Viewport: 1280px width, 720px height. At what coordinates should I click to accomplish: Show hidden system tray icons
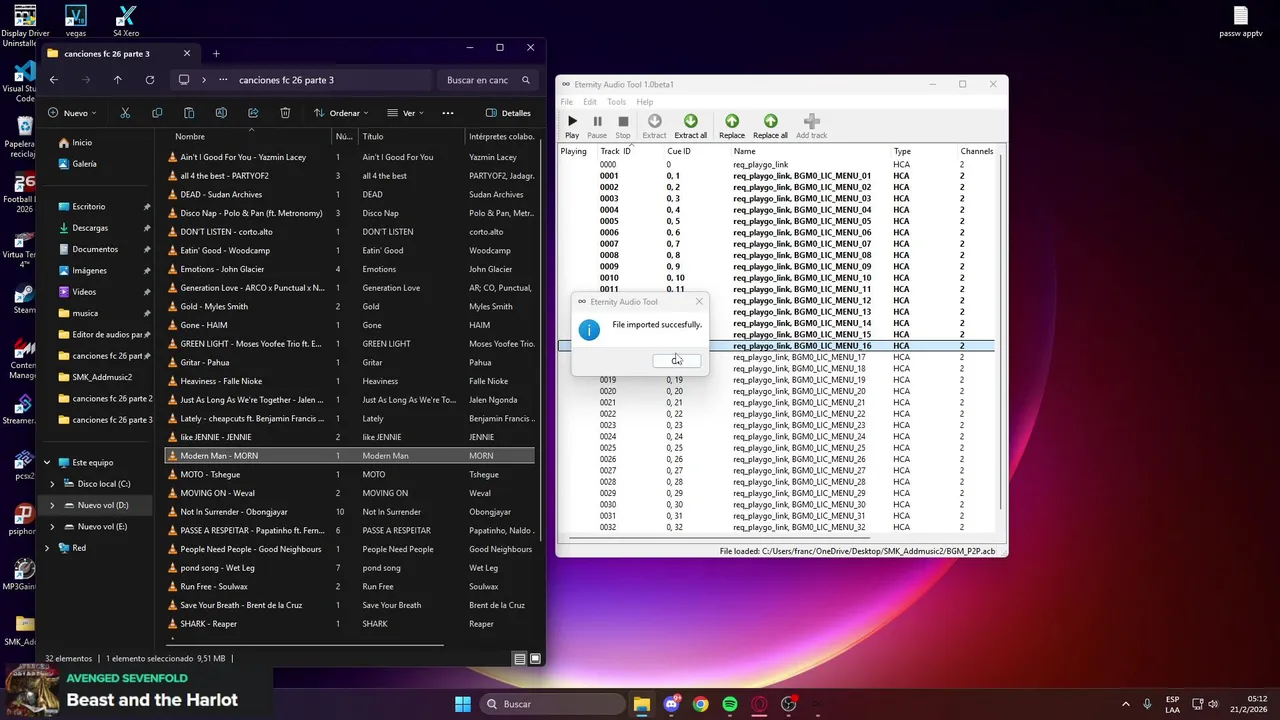click(x=1125, y=704)
